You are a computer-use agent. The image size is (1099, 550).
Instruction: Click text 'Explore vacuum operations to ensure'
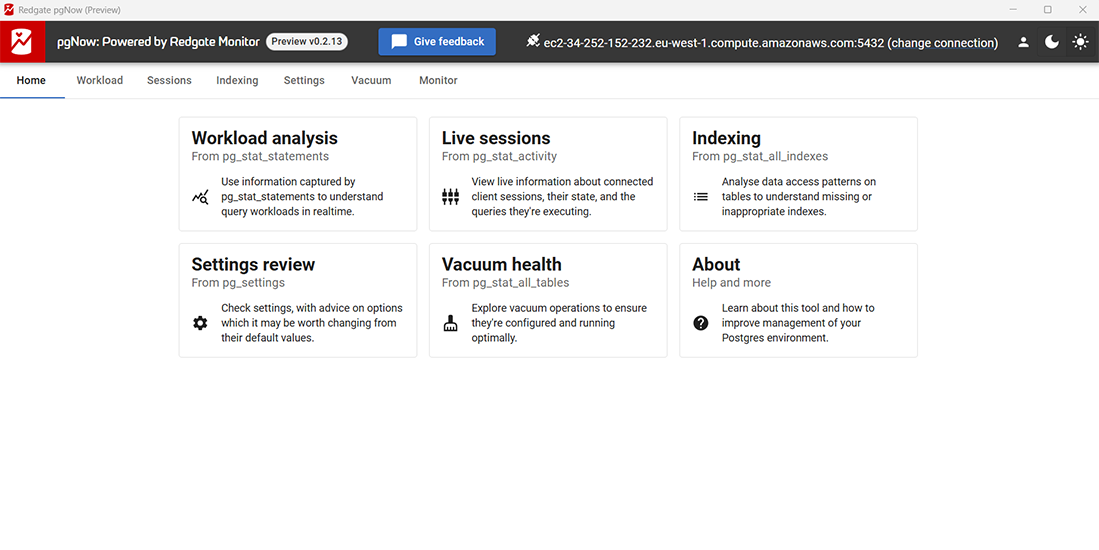559,308
